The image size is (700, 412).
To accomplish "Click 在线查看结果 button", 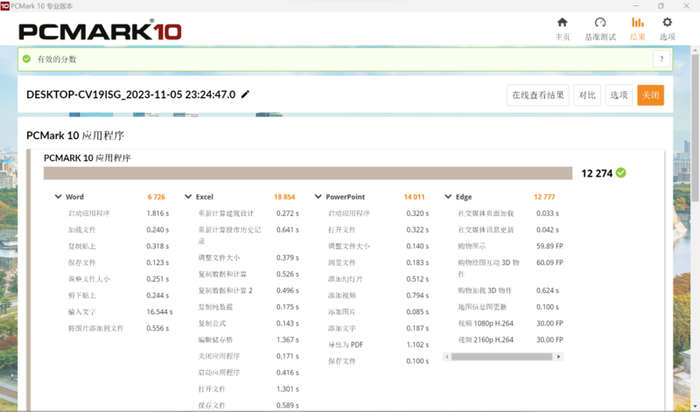I will (x=538, y=95).
